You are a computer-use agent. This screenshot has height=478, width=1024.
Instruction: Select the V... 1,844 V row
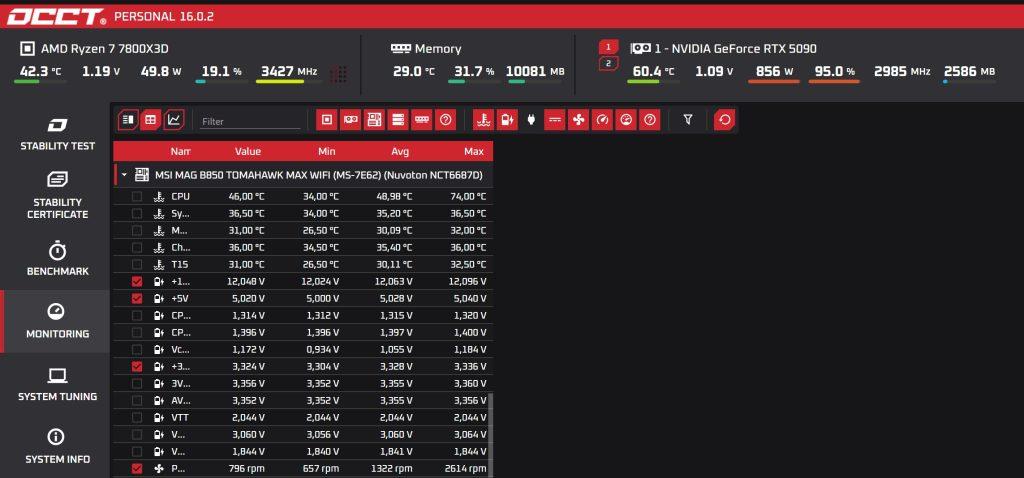point(303,451)
